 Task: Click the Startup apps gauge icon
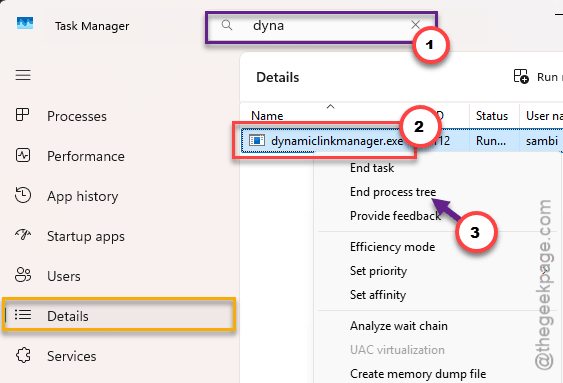(23, 235)
